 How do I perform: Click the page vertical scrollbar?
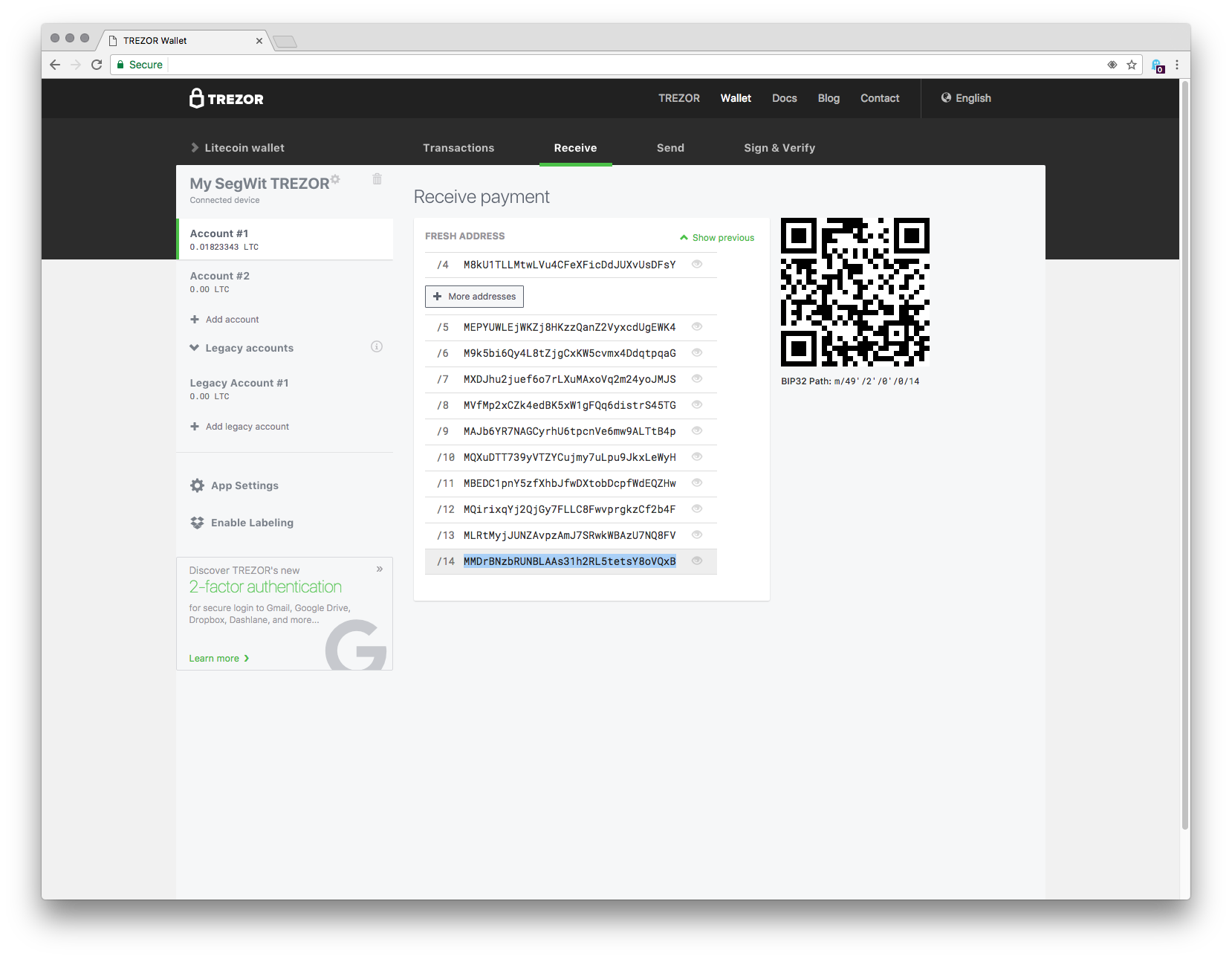pyautogui.click(x=1184, y=454)
